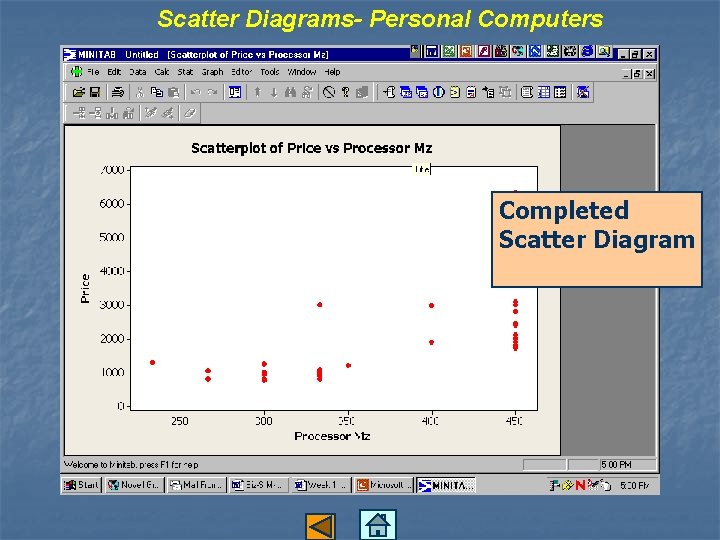The height and width of the screenshot is (540, 720).
Task: Click the 'Completed Scatter Diagram' callout box
Action: (x=596, y=239)
